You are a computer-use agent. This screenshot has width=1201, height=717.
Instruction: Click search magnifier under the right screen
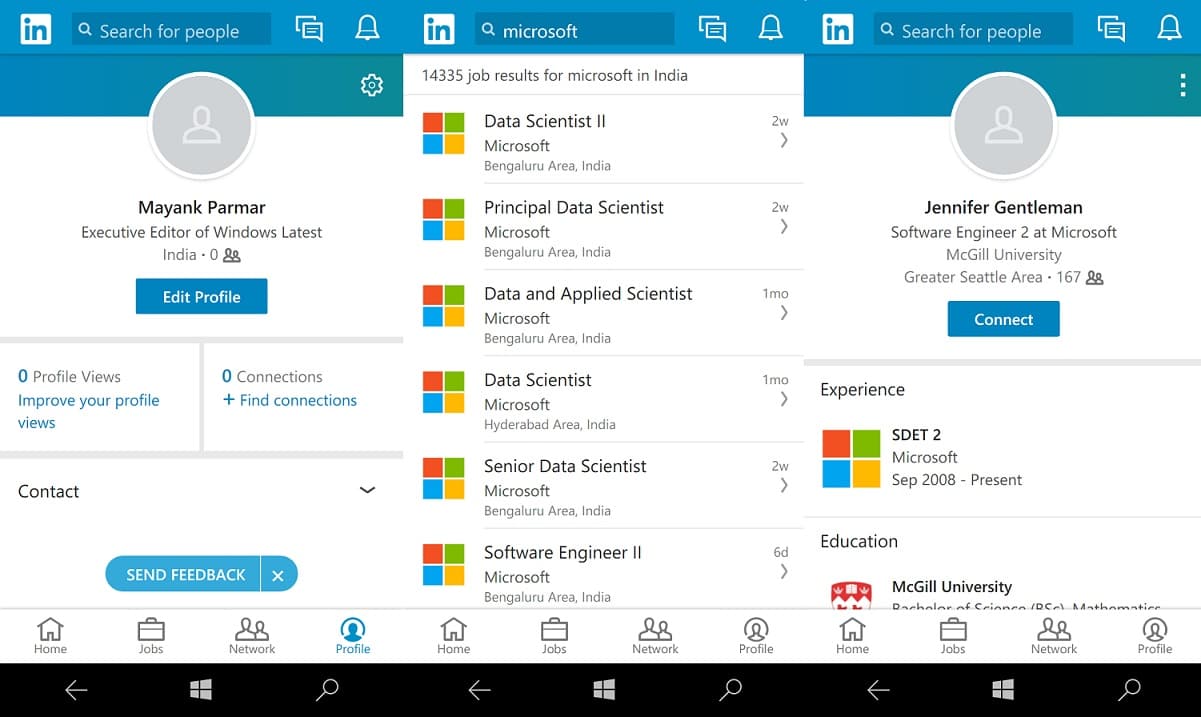(x=1129, y=689)
